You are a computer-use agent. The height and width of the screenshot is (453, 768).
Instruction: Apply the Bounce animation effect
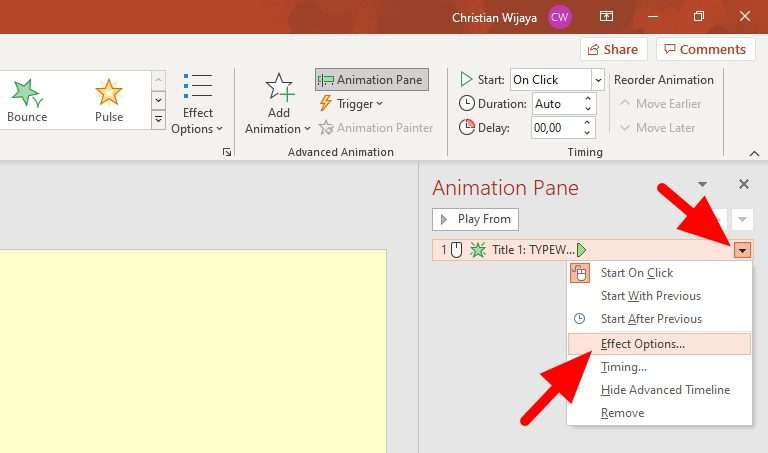click(x=27, y=100)
